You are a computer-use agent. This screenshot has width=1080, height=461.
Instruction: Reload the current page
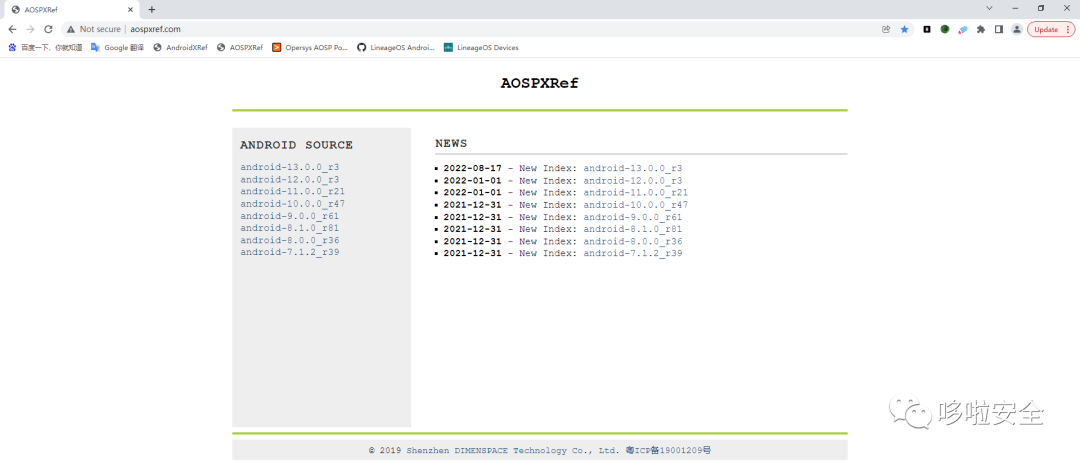tap(48, 30)
